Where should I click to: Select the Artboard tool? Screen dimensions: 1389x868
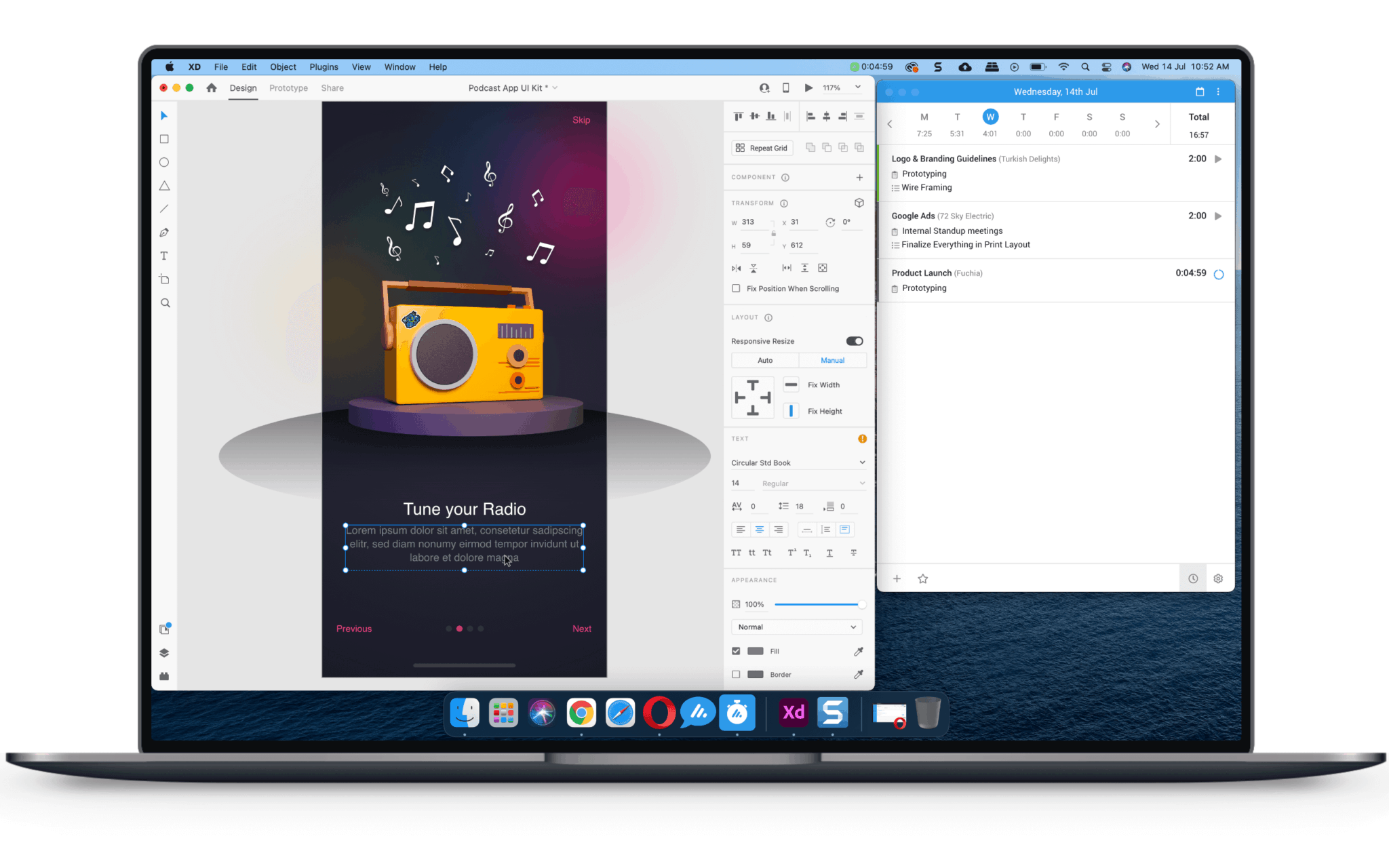[163, 279]
